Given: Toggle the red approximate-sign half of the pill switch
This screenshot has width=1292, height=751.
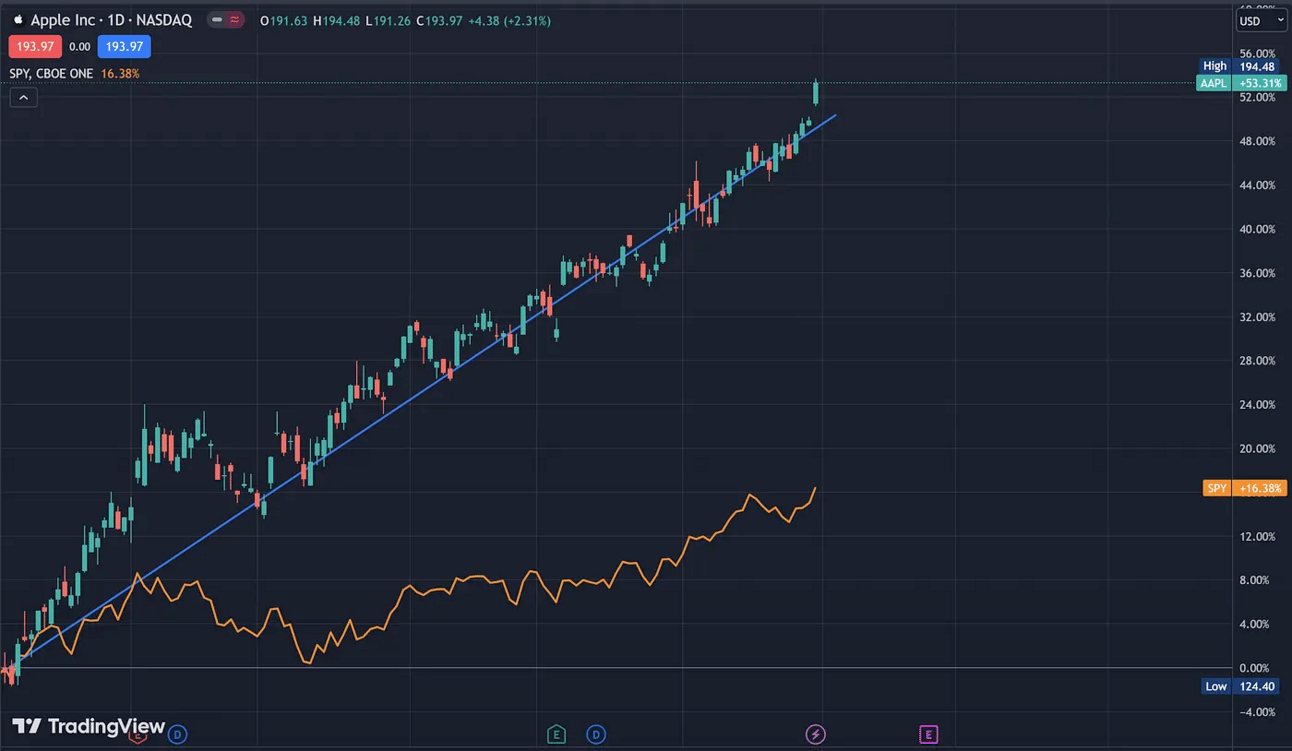Looking at the screenshot, I should pyautogui.click(x=236, y=20).
